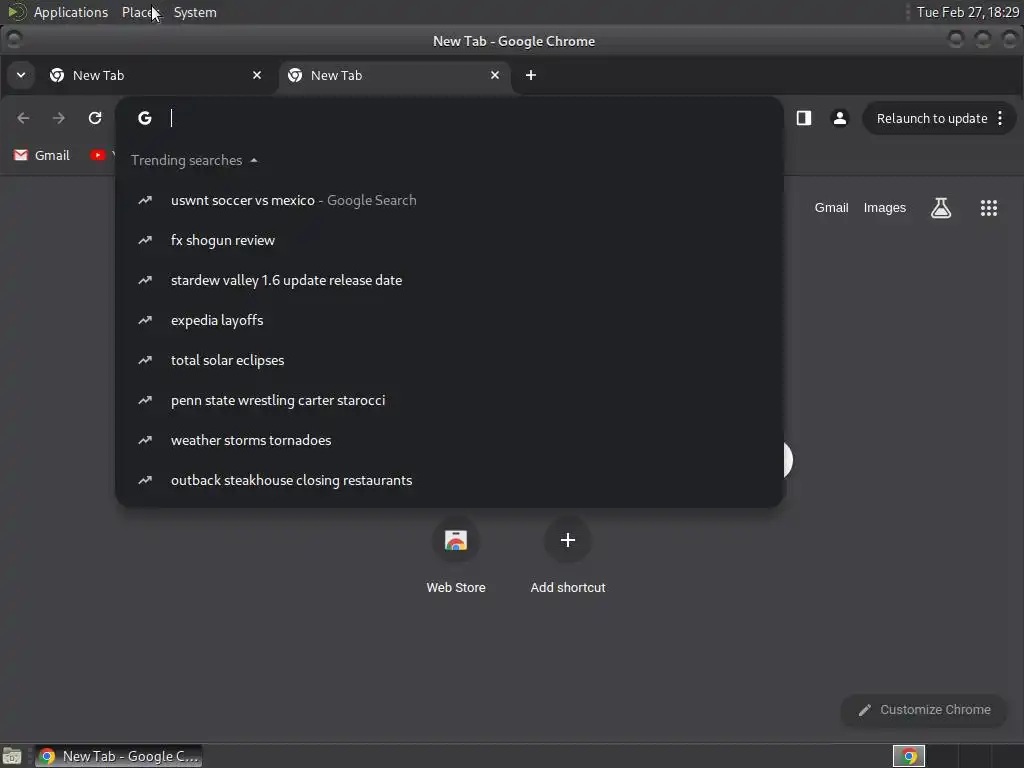
Task: Select suggestion penn state wrestling carter starocci
Action: (449, 400)
